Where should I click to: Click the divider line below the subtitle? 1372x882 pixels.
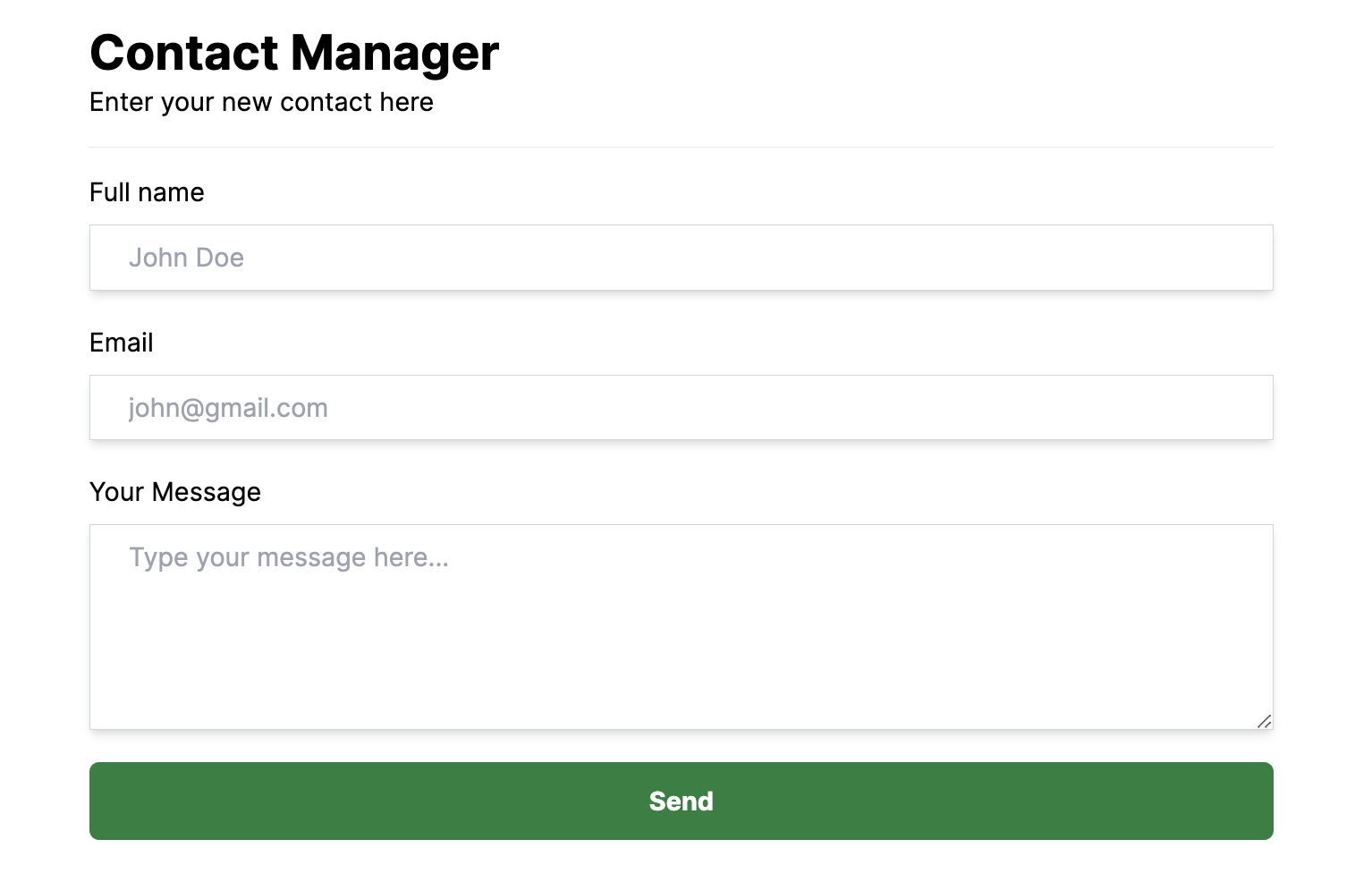[681, 147]
